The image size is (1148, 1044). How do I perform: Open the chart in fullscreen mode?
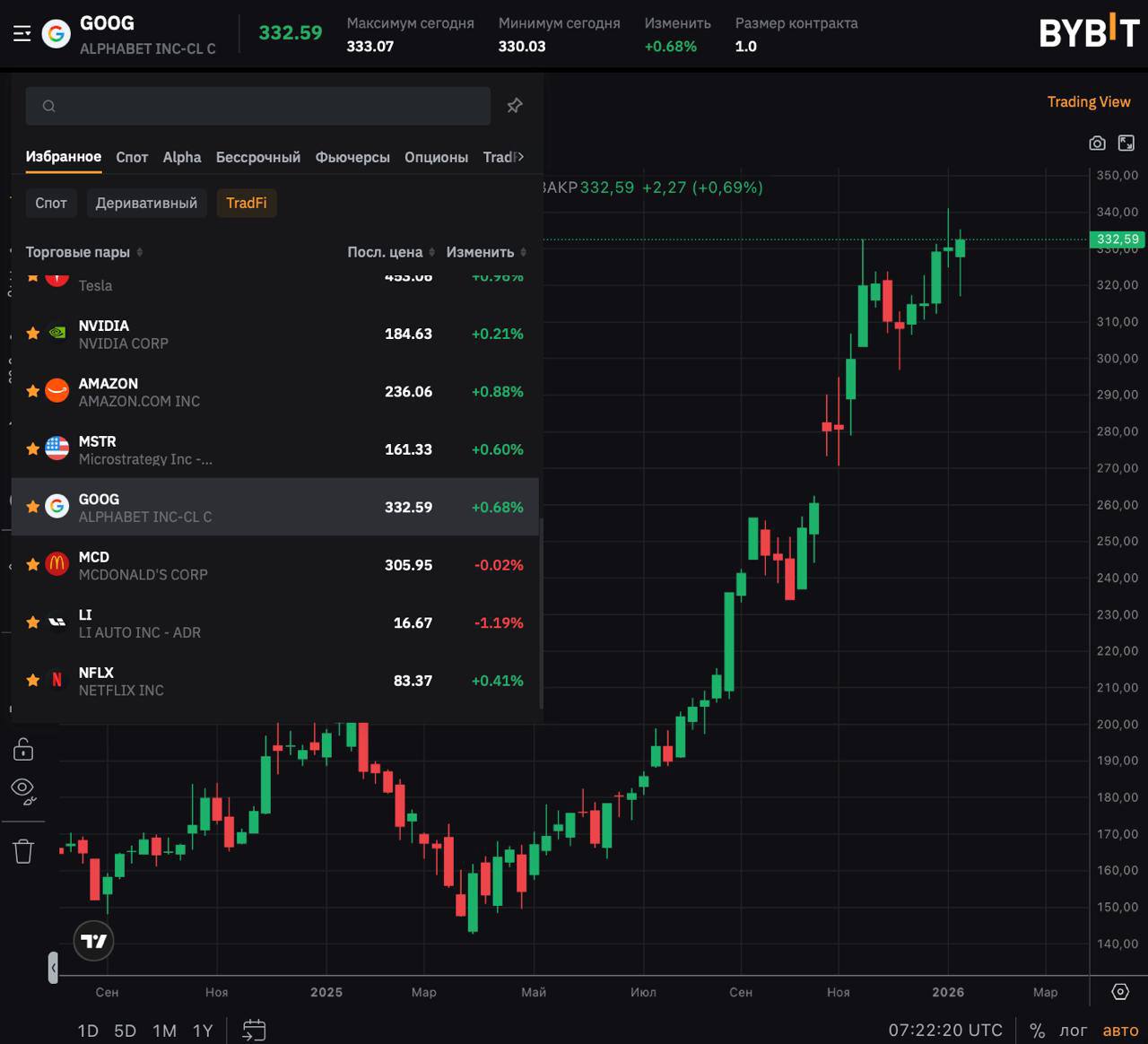[x=1126, y=144]
